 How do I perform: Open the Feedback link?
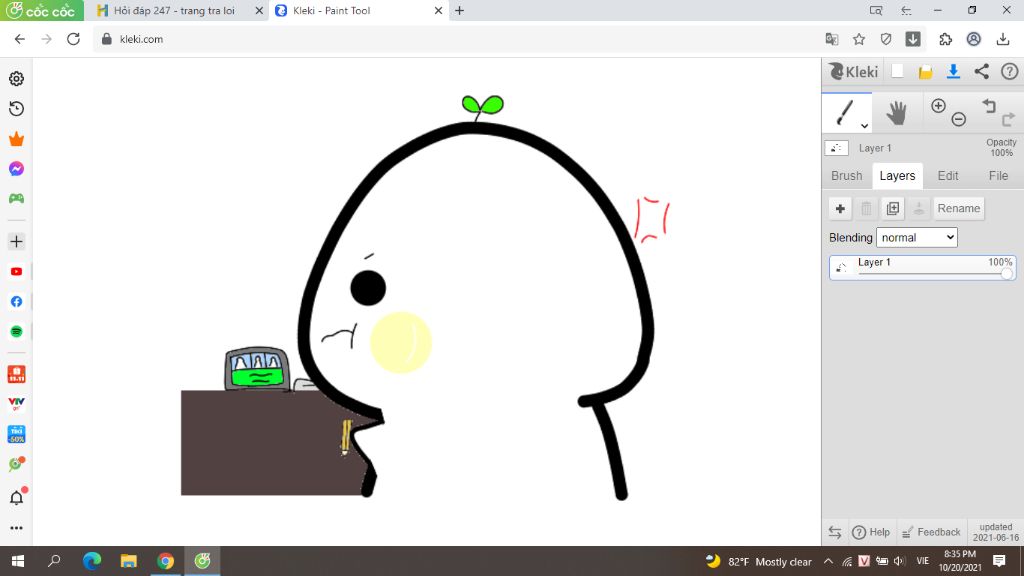(x=931, y=532)
